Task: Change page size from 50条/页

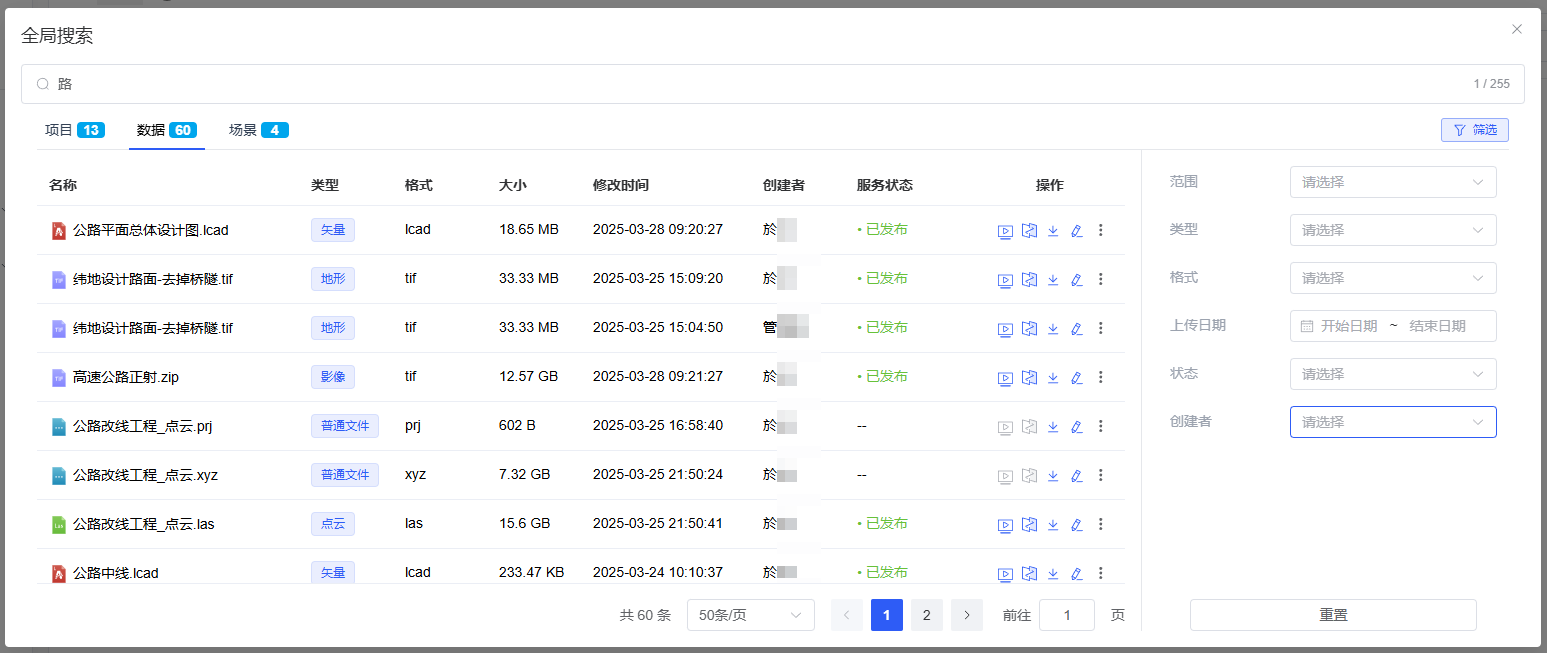Action: [x=750, y=615]
